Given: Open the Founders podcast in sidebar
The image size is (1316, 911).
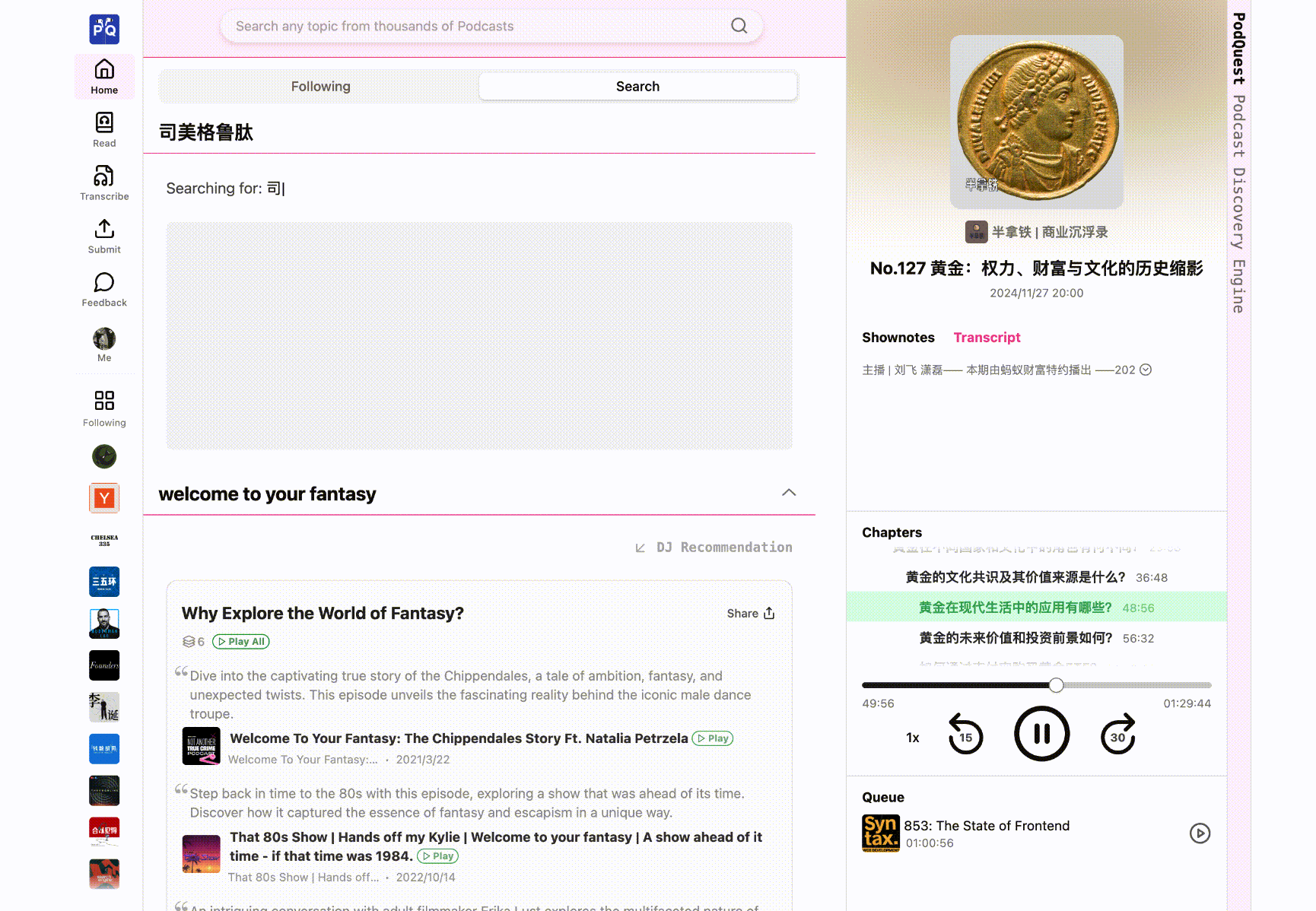Looking at the screenshot, I should coord(104,665).
